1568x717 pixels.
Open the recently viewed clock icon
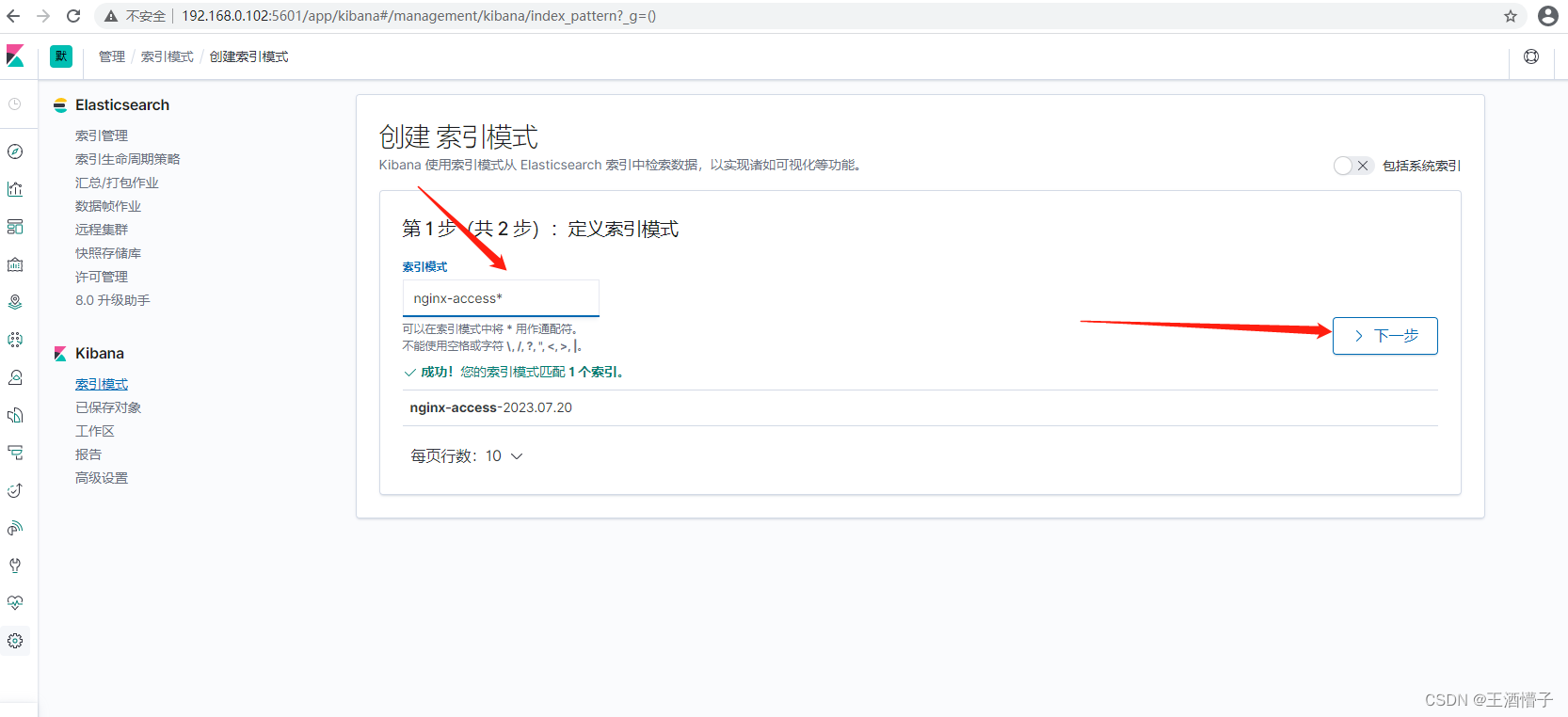[x=15, y=104]
